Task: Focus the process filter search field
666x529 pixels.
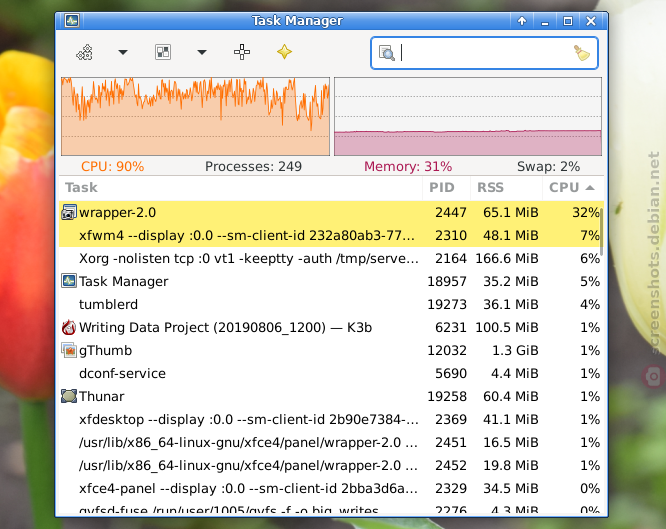Action: click(x=484, y=53)
